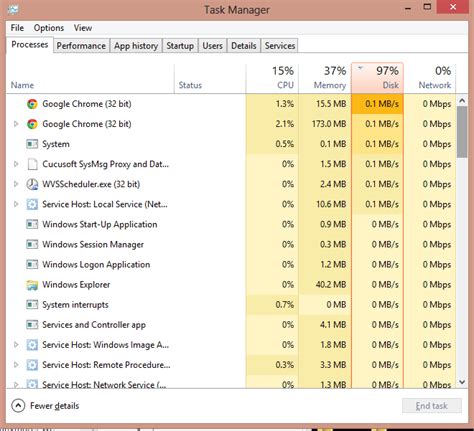Expand Service Host: Remote Procedure group
This screenshot has height=431, width=474.
pos(16,365)
